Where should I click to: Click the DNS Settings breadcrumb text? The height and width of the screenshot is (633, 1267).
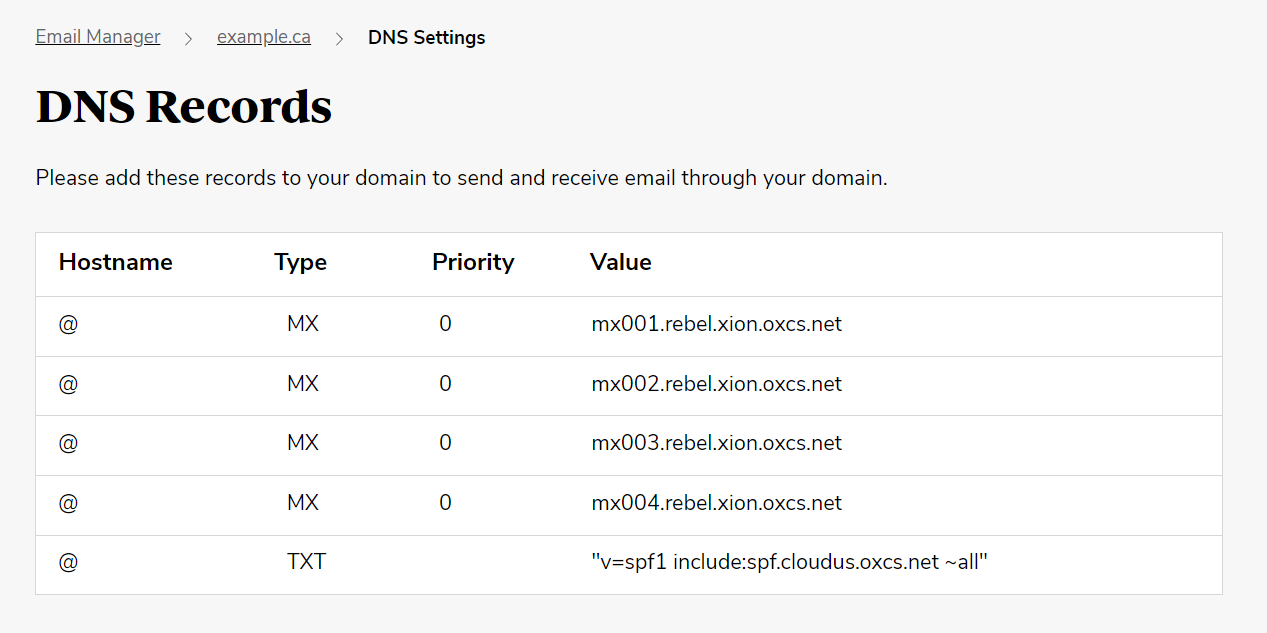[x=427, y=37]
